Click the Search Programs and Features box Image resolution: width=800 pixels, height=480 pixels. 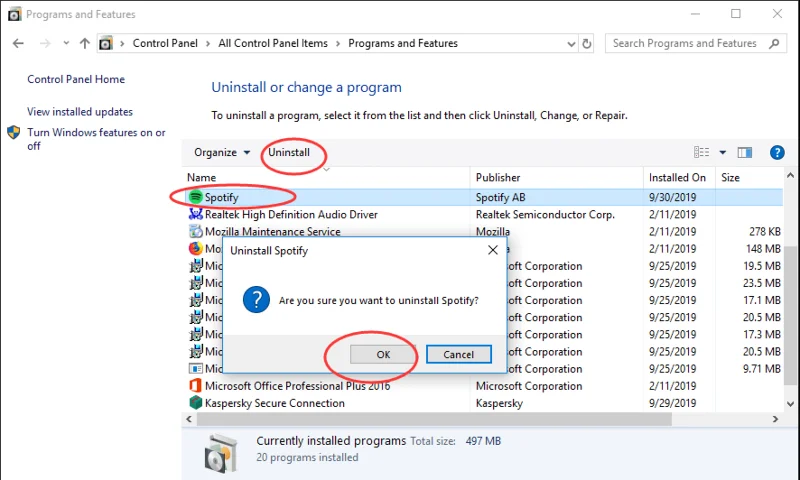click(696, 43)
